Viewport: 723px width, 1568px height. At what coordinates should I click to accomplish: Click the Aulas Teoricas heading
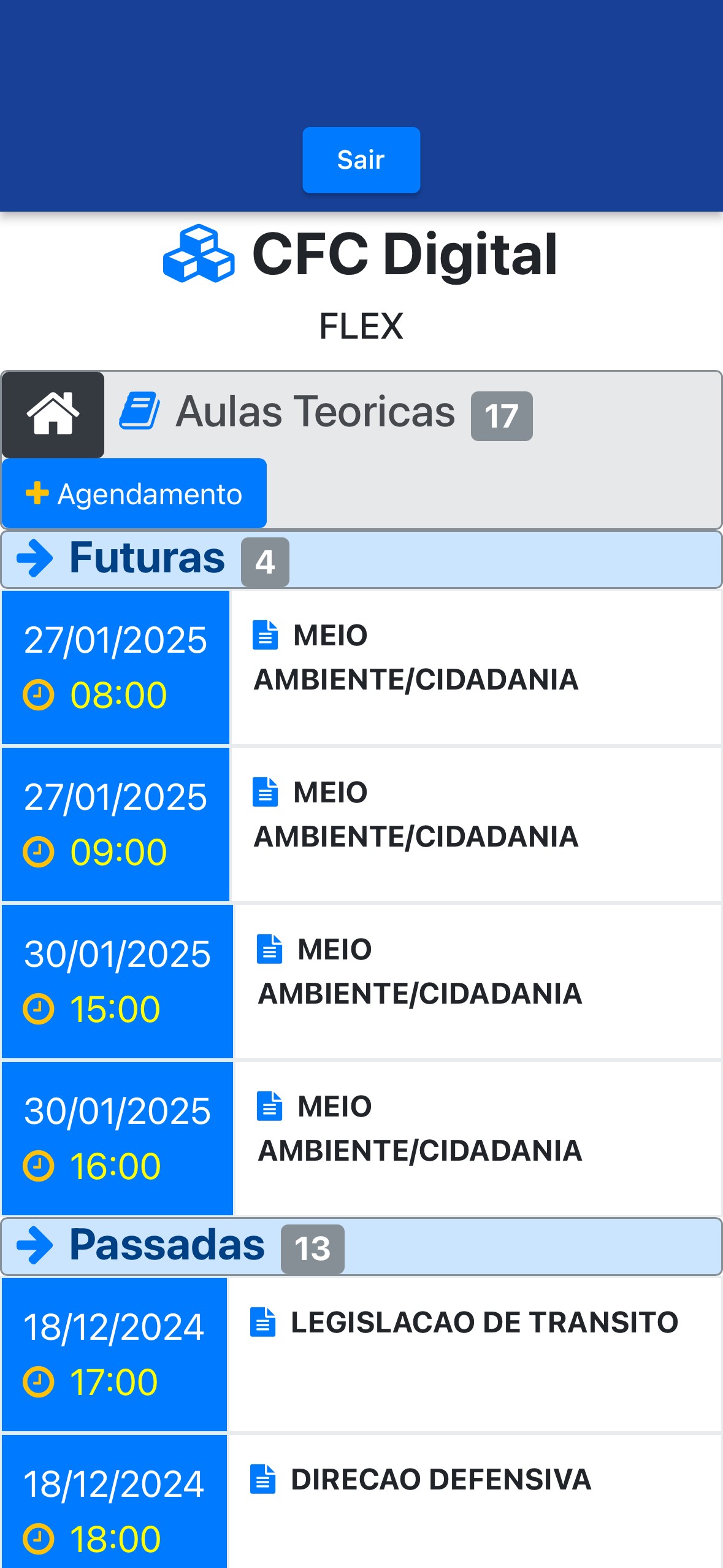[x=315, y=411]
